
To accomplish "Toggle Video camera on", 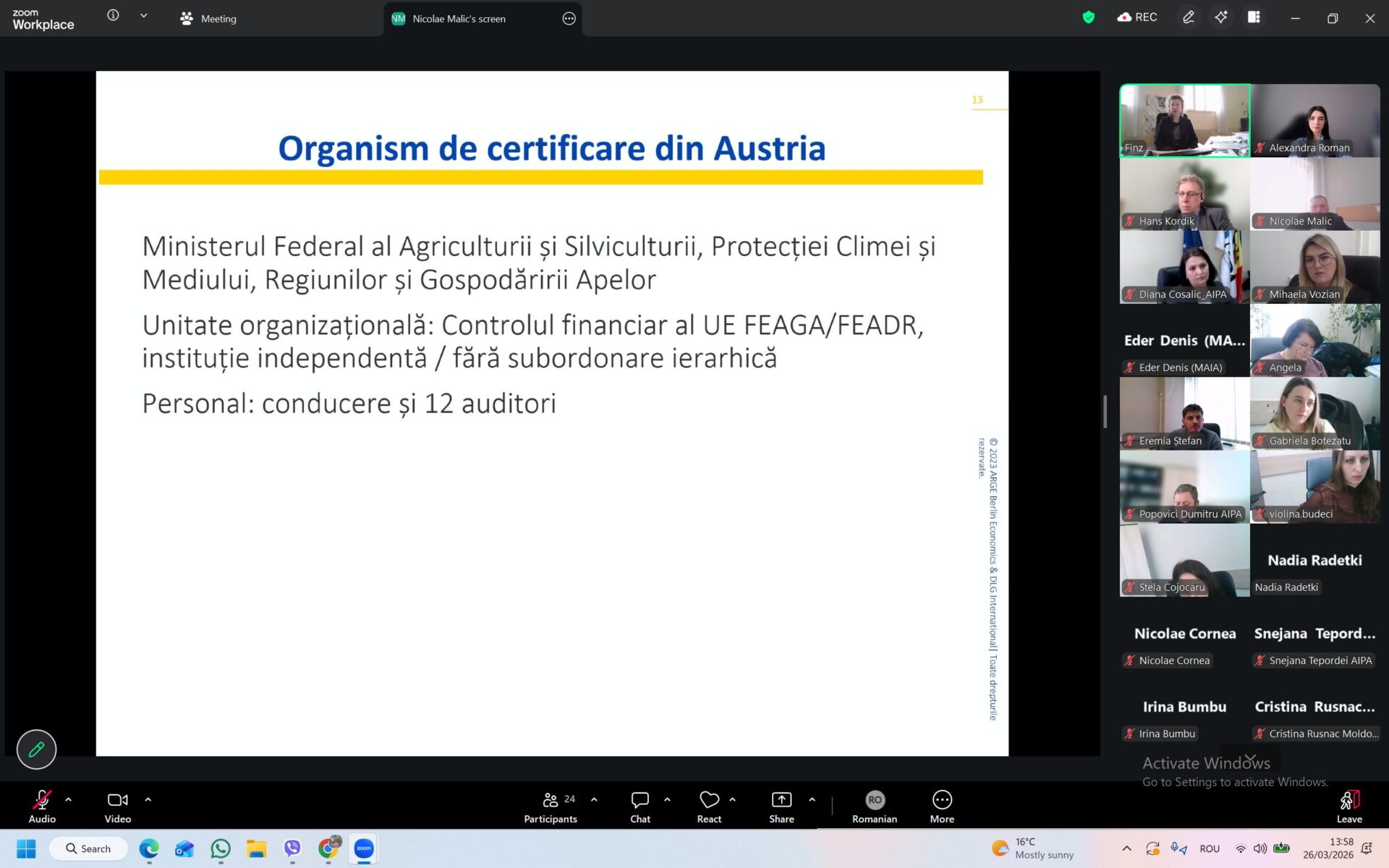I will (117, 806).
